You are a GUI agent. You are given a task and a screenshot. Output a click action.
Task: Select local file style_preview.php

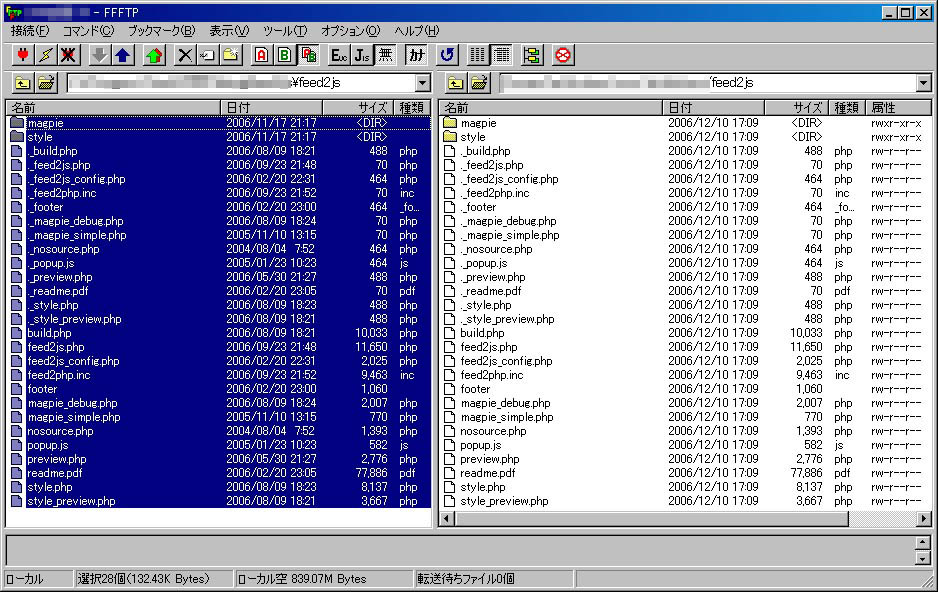(71, 501)
